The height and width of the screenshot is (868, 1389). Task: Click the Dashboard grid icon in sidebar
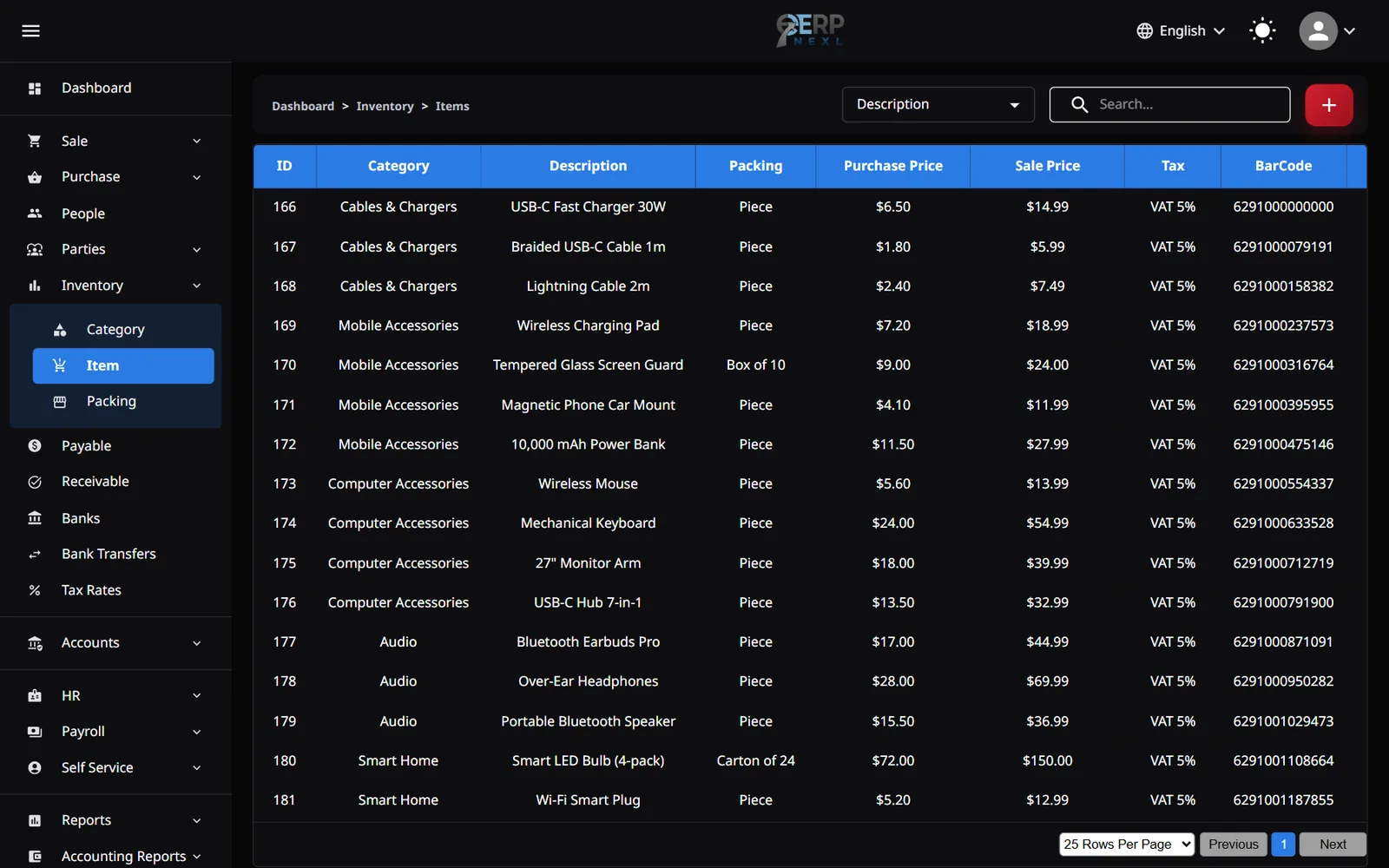point(35,89)
